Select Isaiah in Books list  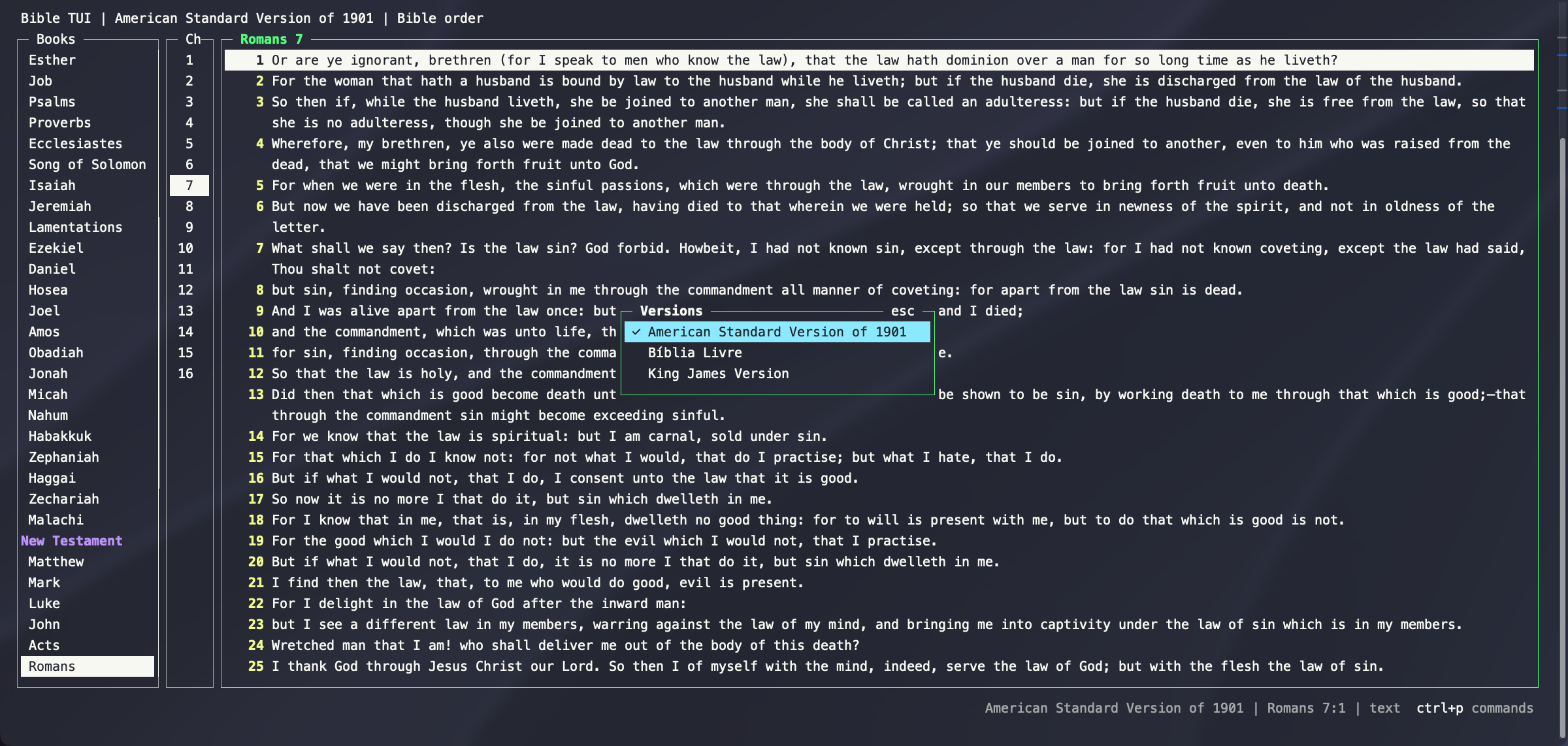pyautogui.click(x=88, y=186)
